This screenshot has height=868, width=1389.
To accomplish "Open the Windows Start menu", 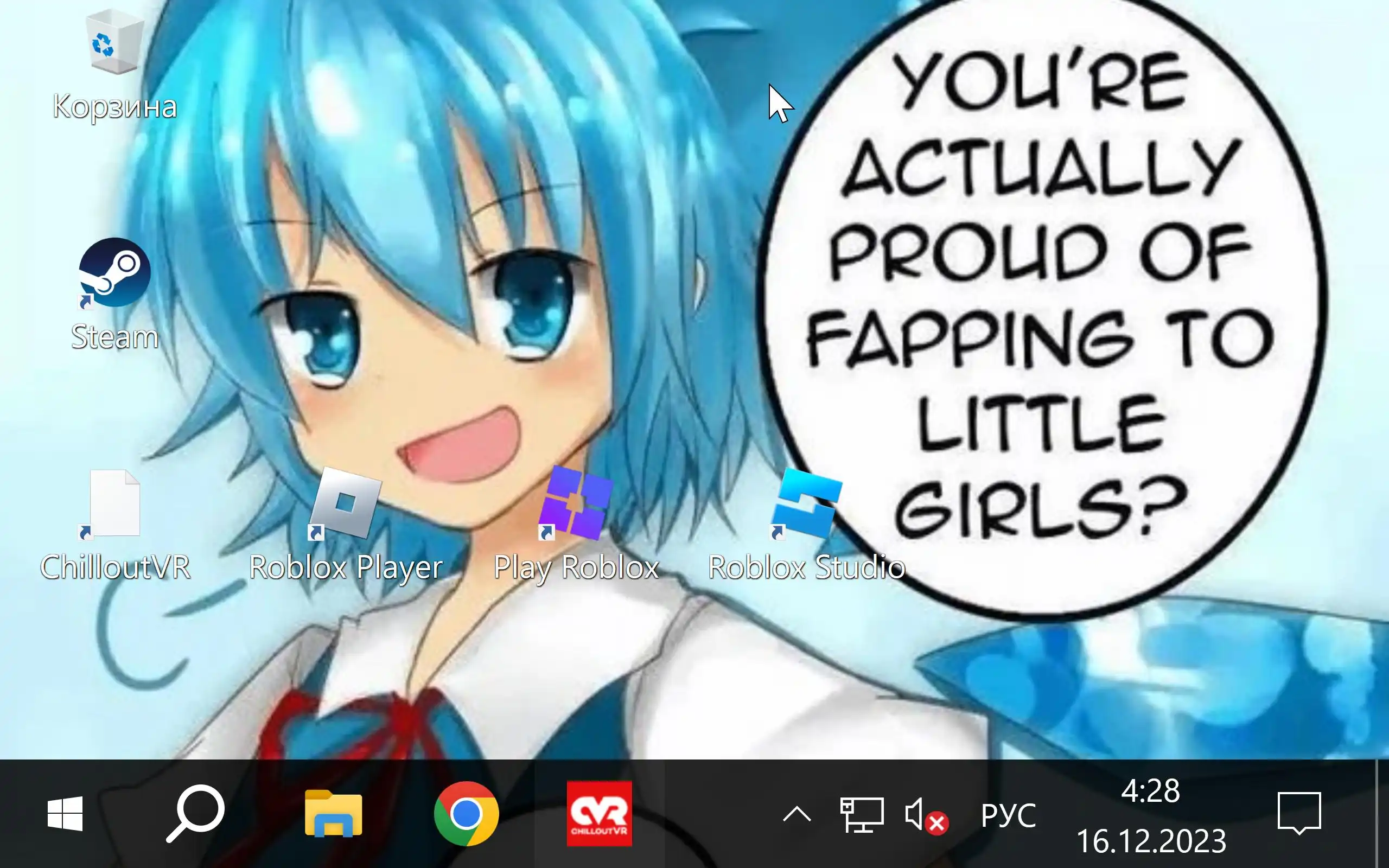I will pos(65,814).
